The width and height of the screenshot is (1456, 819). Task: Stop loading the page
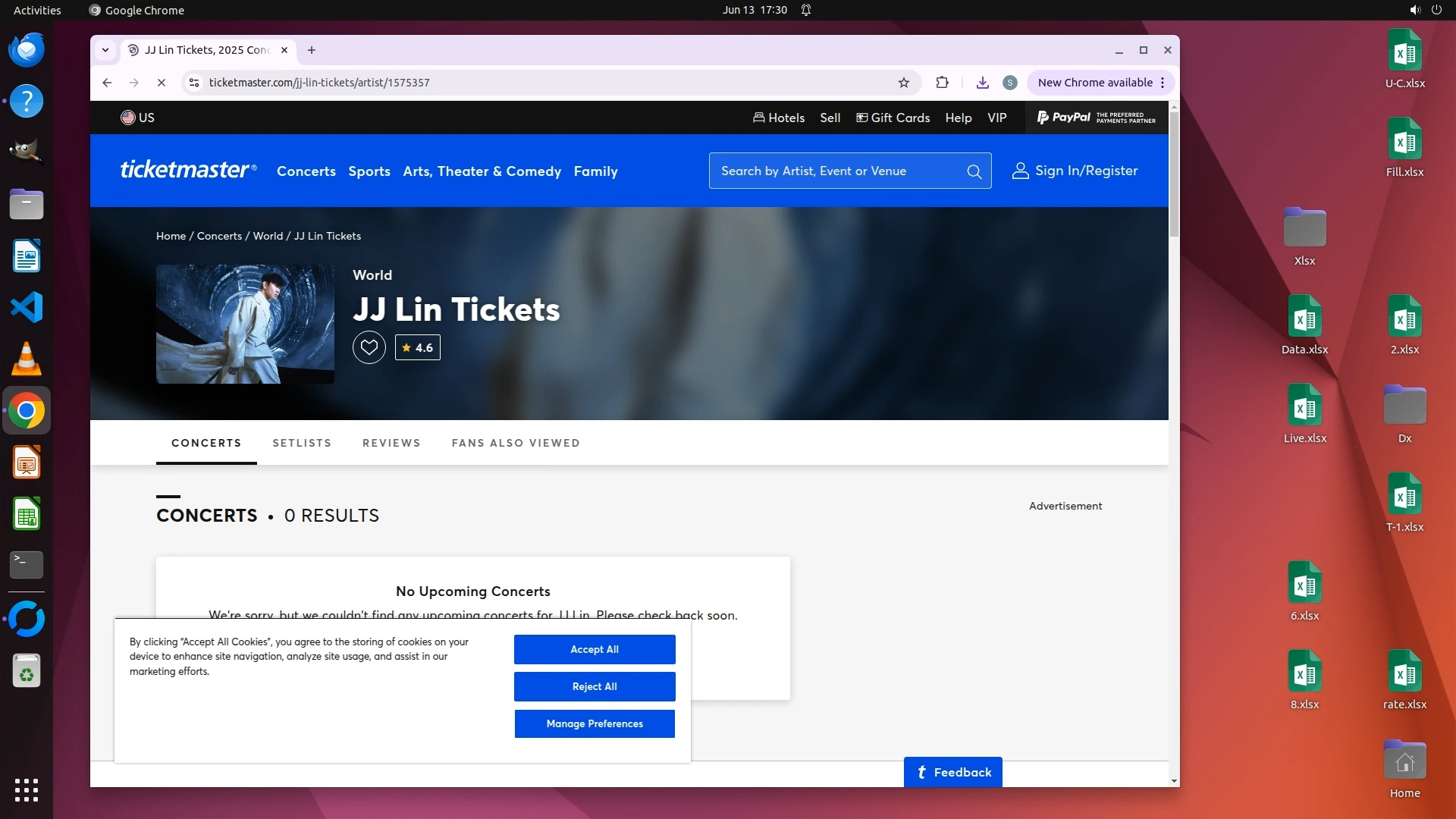(x=161, y=83)
